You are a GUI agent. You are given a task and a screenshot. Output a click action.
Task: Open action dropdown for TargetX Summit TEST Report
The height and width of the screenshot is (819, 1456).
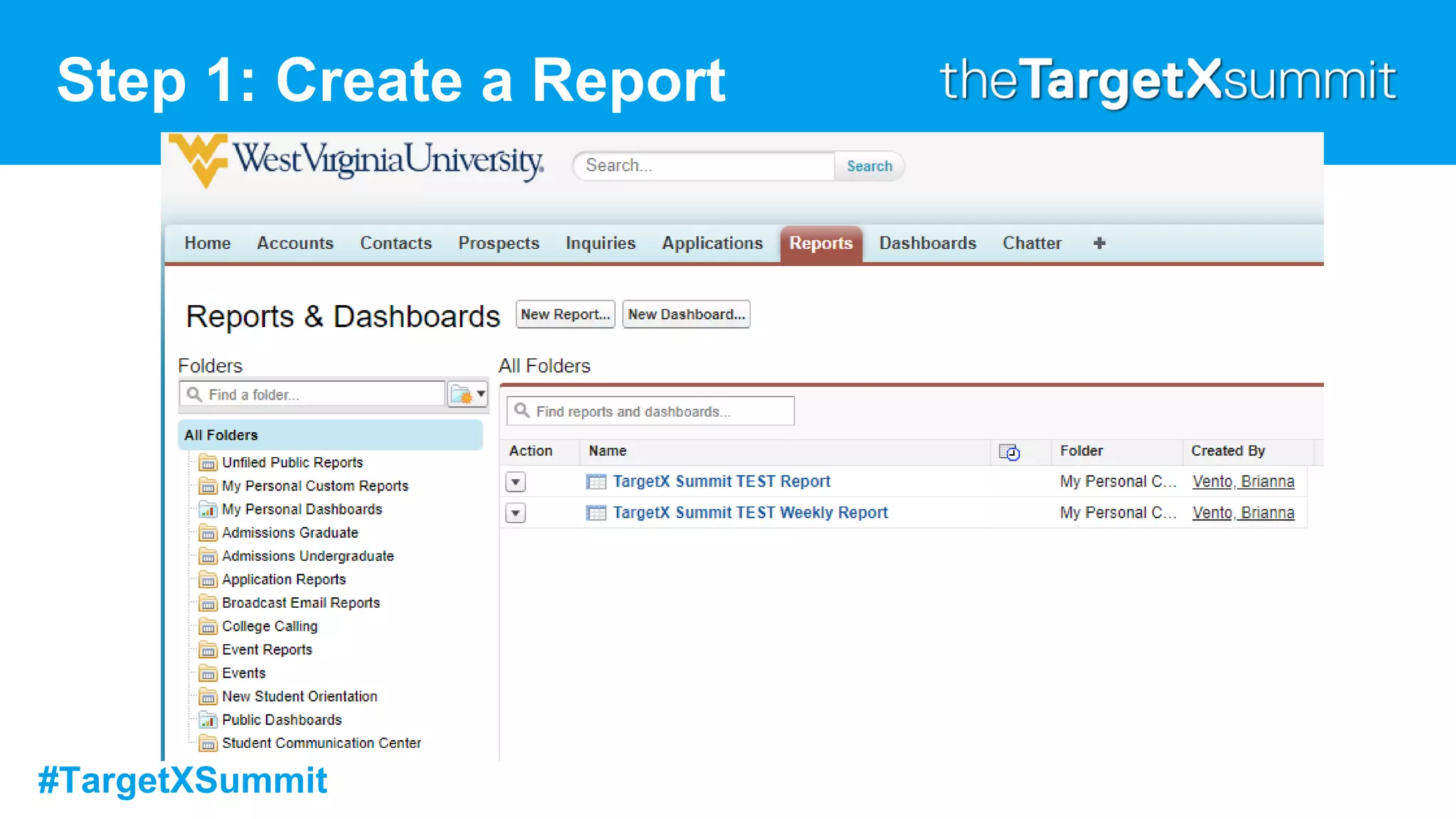coord(516,482)
